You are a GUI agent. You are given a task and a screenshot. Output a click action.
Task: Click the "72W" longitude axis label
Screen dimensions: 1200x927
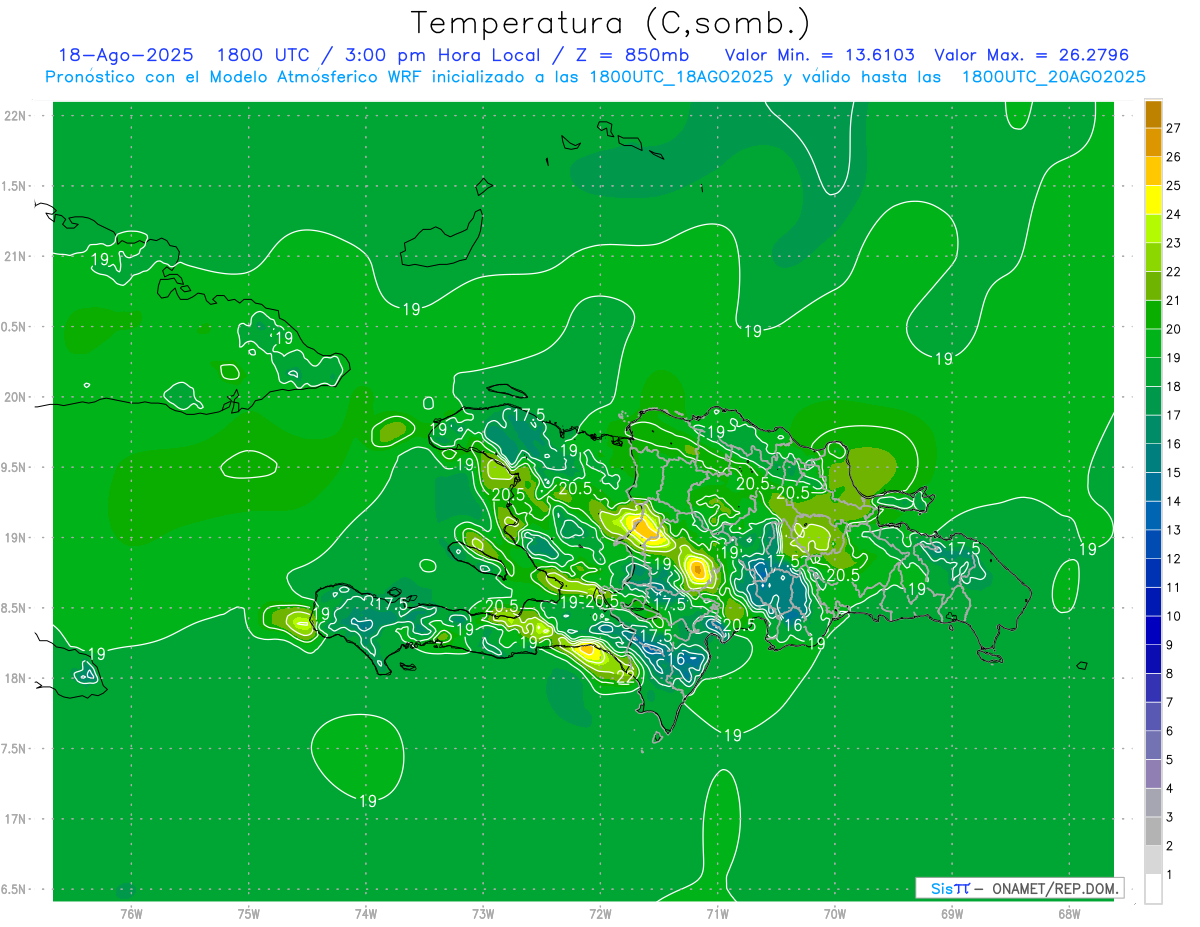coord(600,913)
